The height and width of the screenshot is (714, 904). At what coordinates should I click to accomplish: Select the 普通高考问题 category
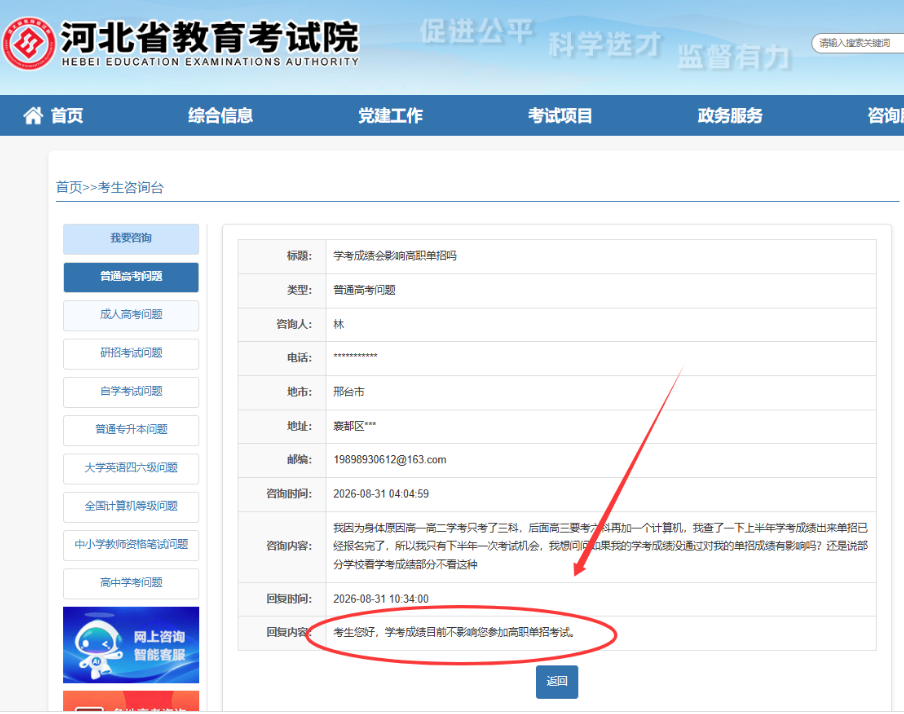pos(131,277)
